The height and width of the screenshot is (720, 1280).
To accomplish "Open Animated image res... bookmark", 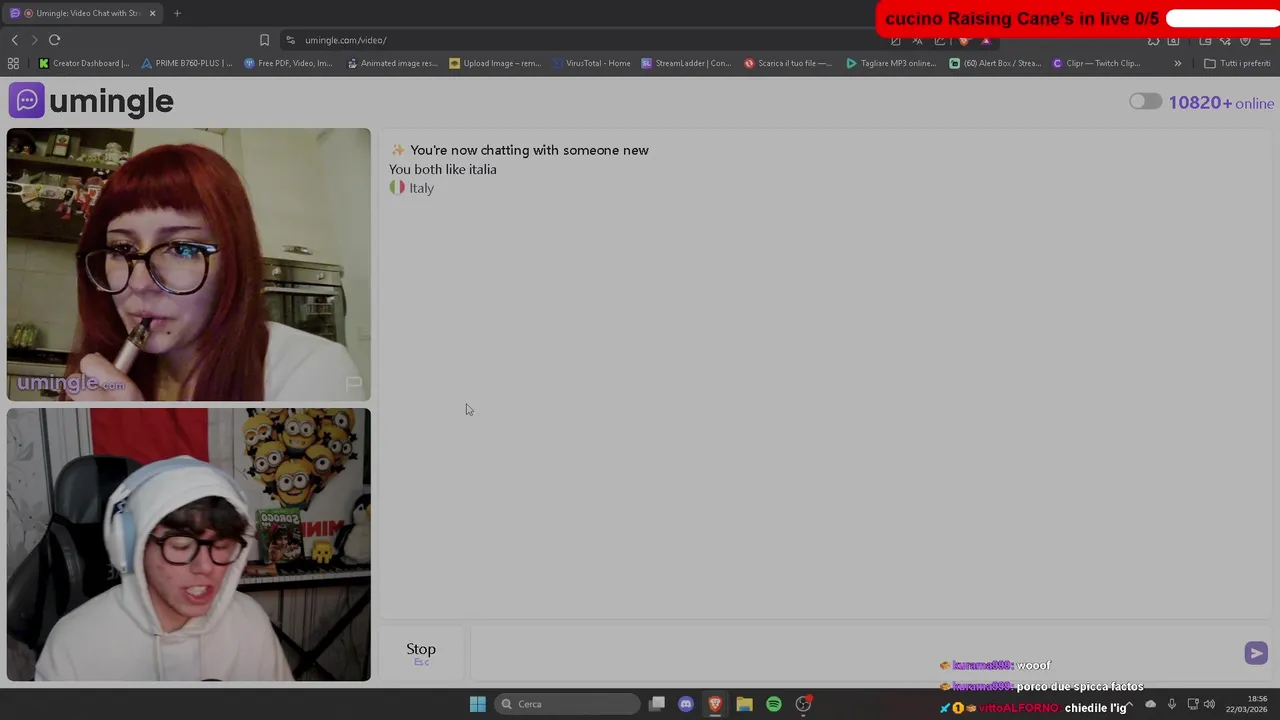I will coord(392,63).
